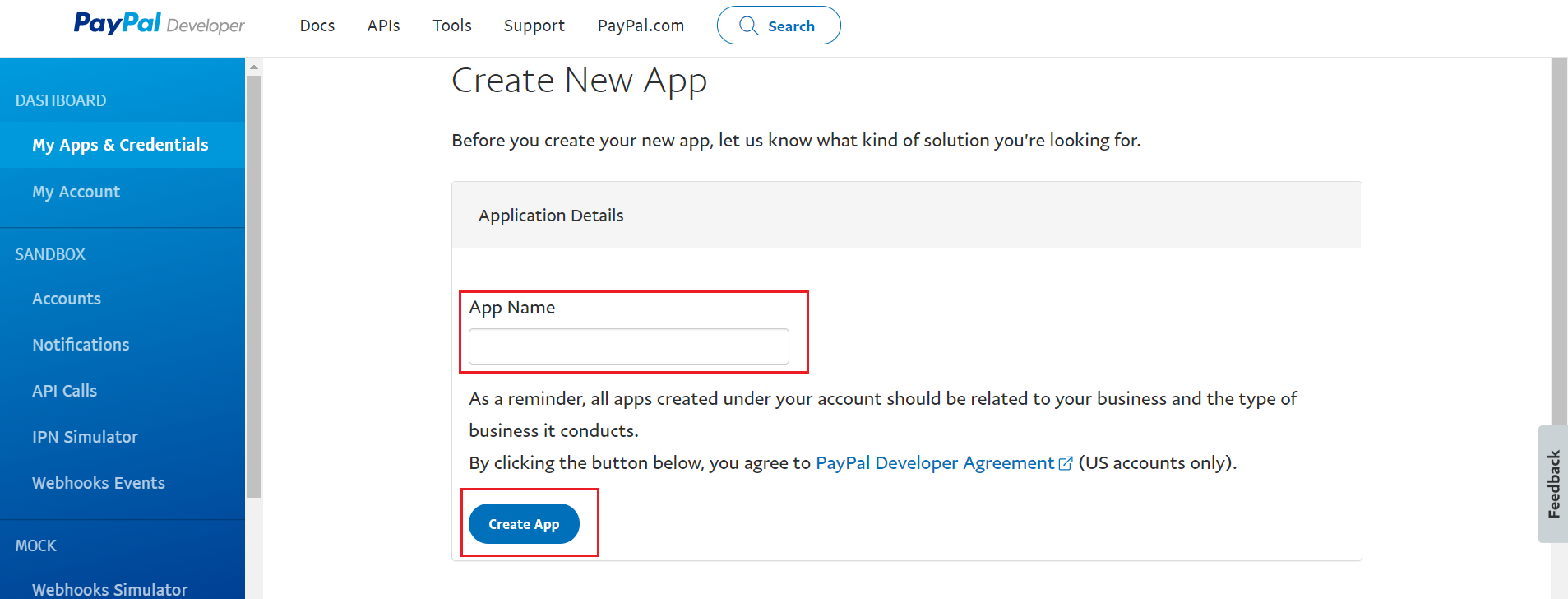Select My Apps & Credentials in sidebar
Image resolution: width=1568 pixels, height=599 pixels.
coord(123,145)
